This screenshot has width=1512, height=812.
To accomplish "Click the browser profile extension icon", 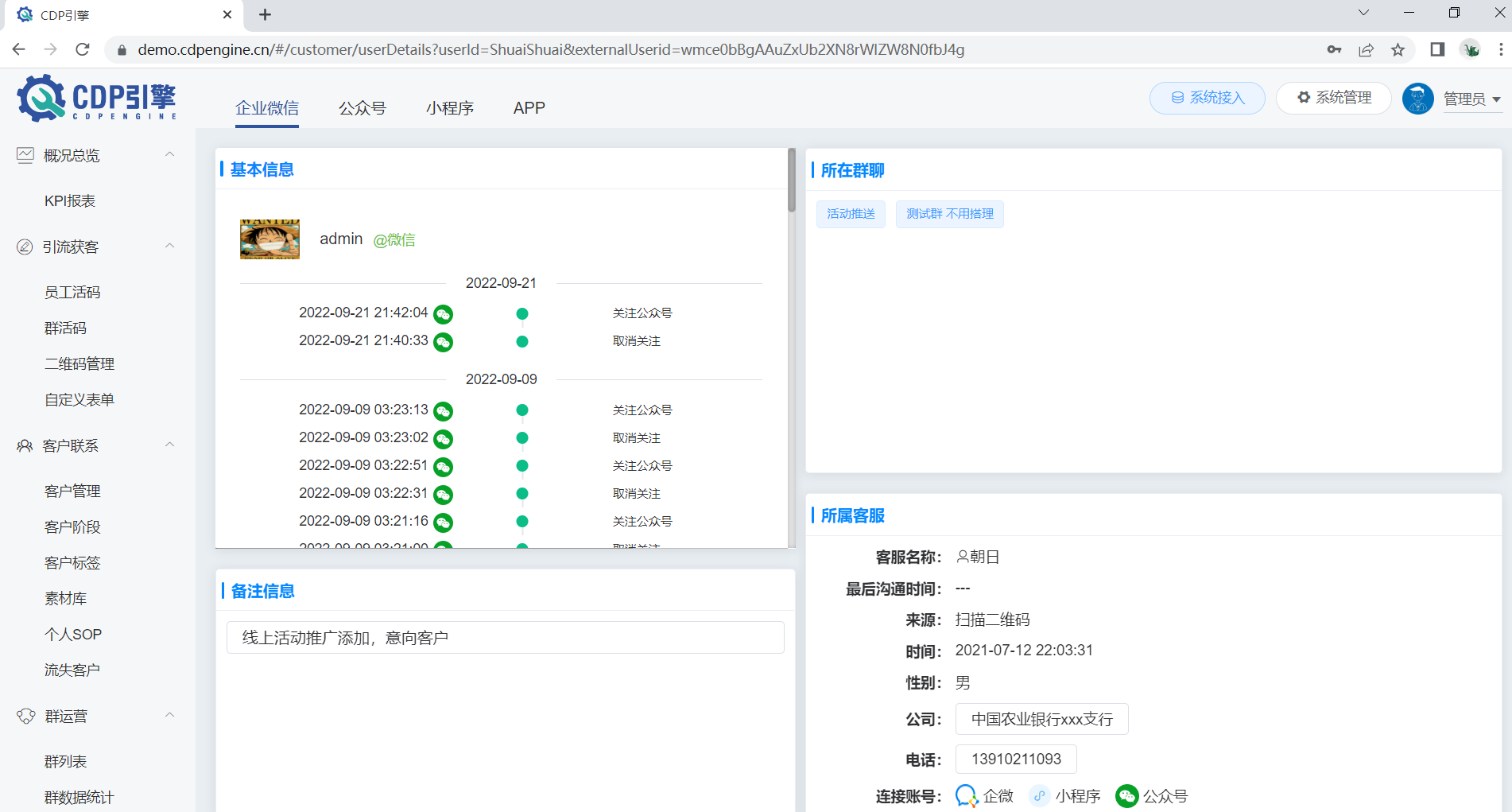I will 1471,49.
